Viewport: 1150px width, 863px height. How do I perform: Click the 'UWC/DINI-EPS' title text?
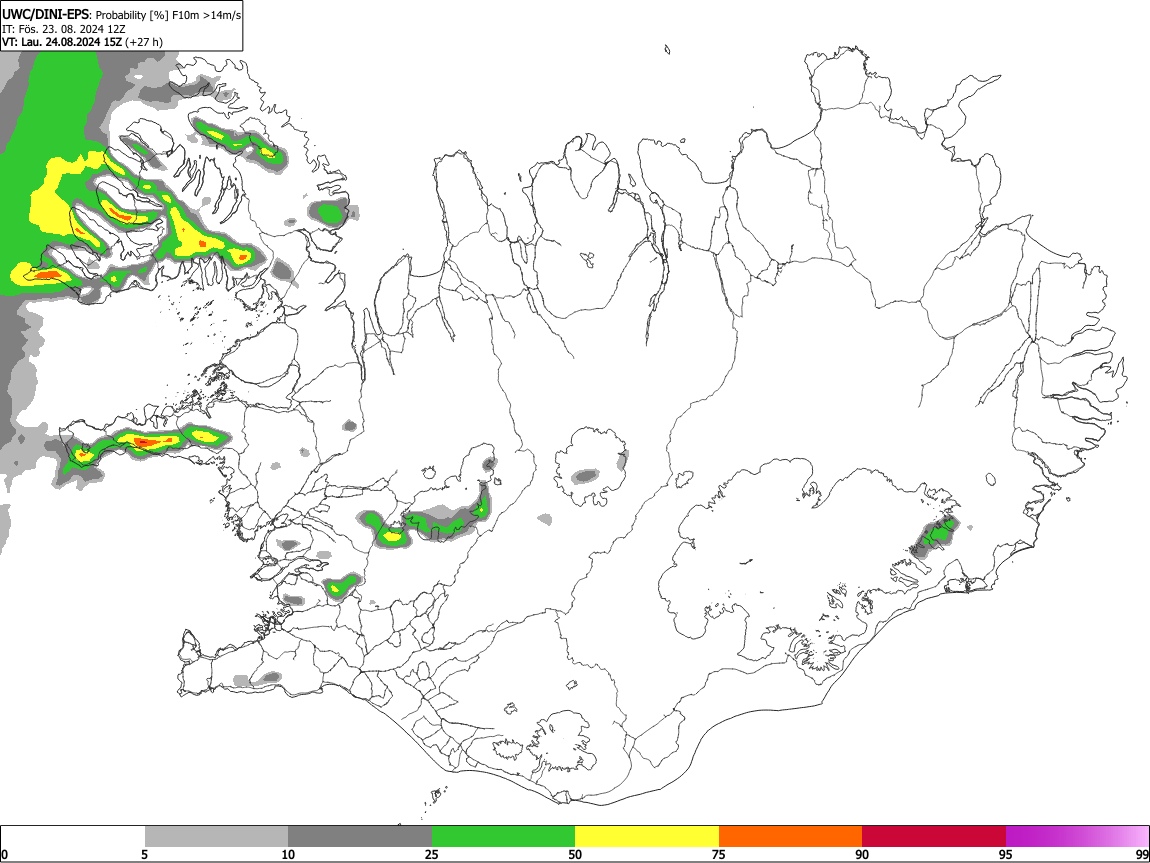pyautogui.click(x=46, y=15)
